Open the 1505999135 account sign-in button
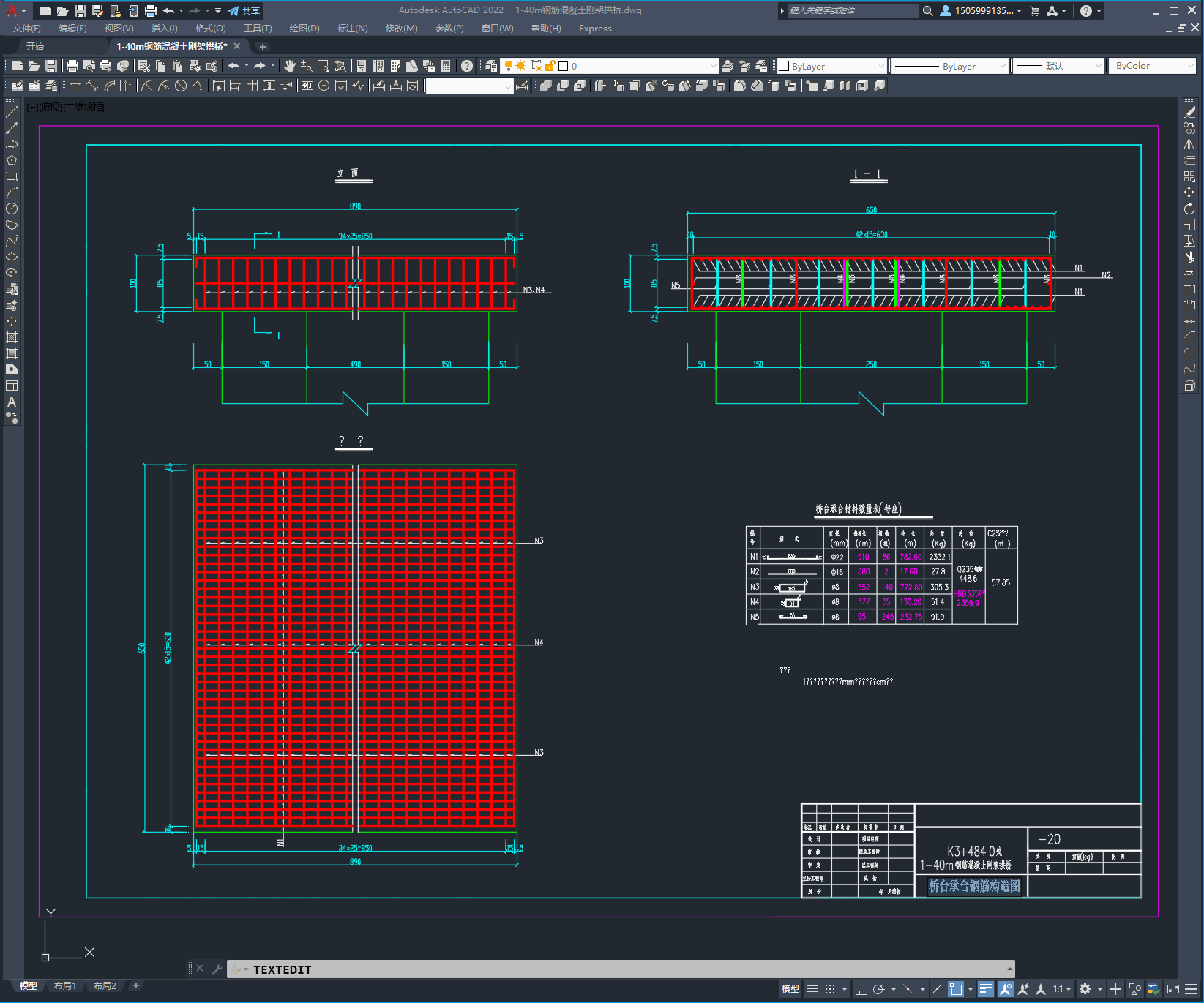This screenshot has height=1003, width=1204. pos(980,11)
